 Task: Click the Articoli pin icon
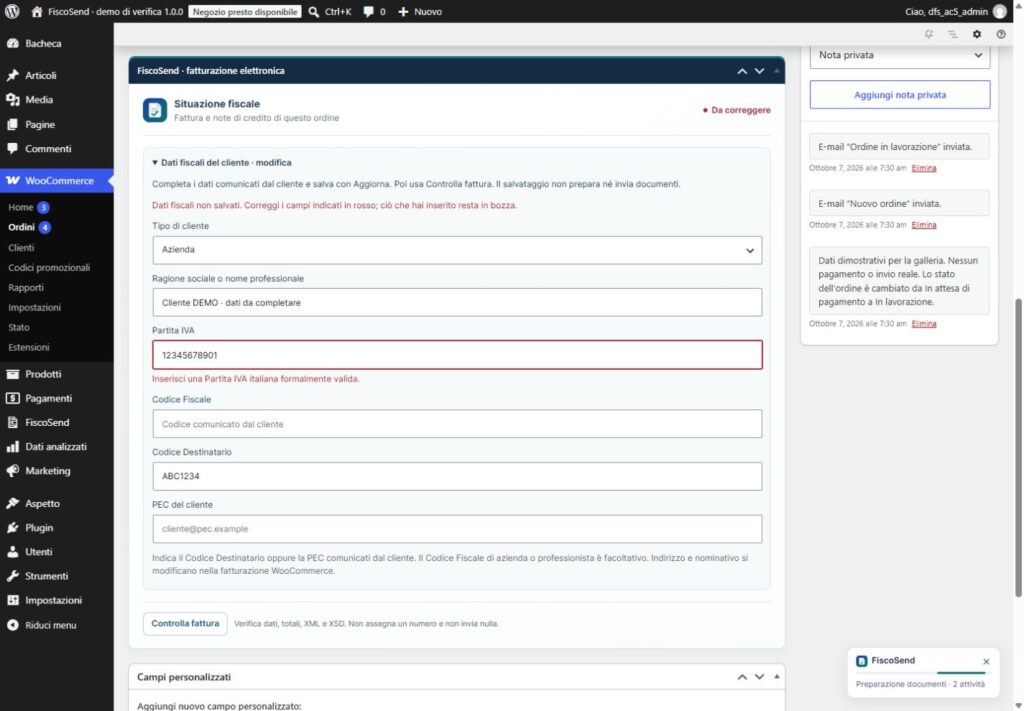point(12,75)
